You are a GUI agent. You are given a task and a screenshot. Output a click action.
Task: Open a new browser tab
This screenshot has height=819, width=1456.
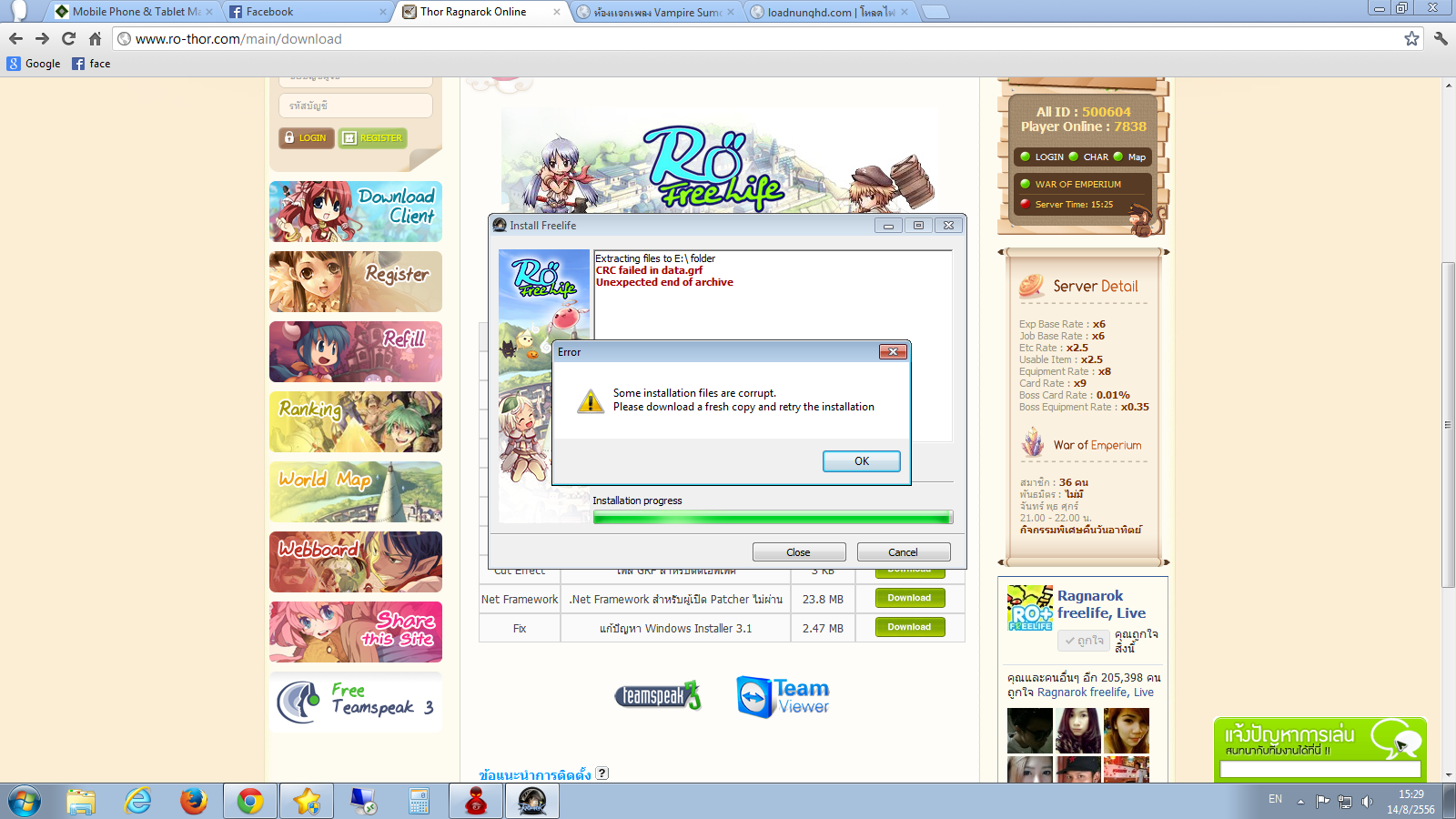tap(935, 12)
